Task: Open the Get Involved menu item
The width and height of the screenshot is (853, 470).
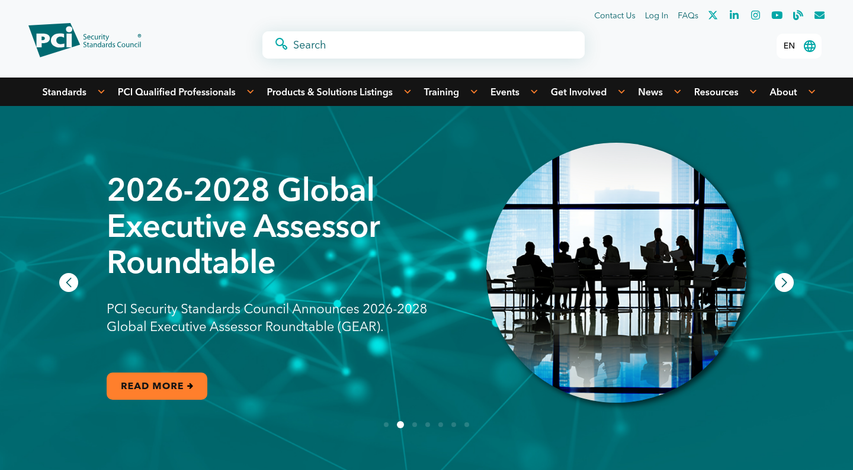Action: tap(578, 92)
